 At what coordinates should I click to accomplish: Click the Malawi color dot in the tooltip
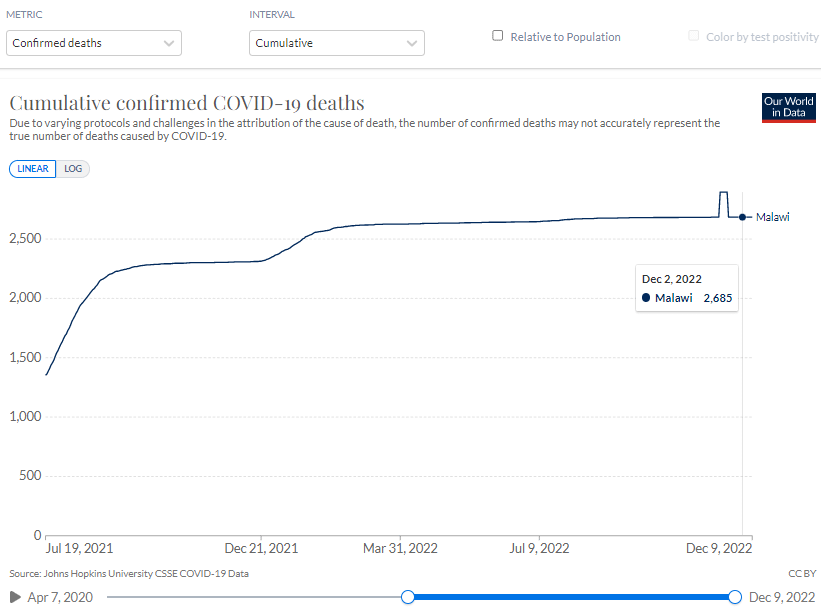646,298
